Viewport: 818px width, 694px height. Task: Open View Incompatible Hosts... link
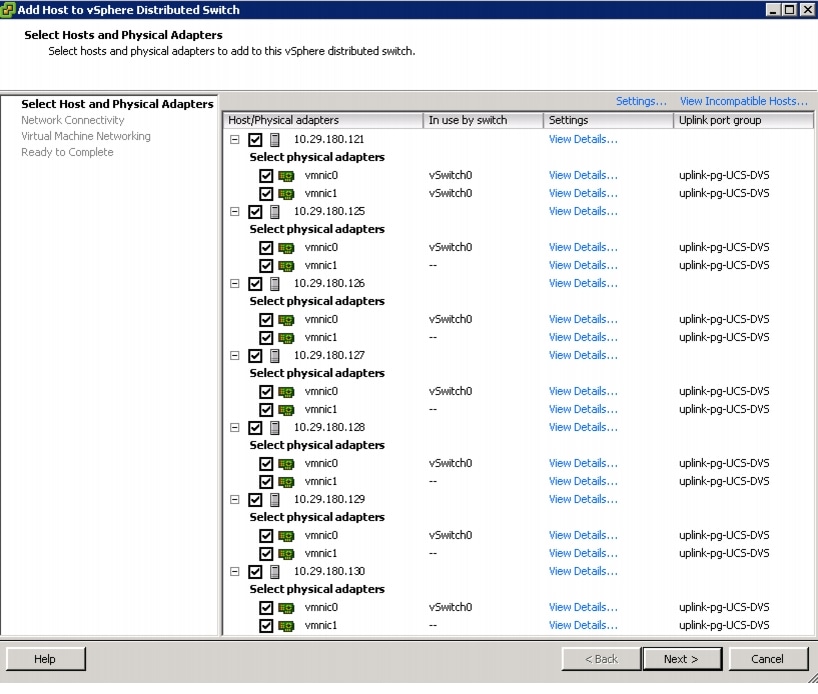pyautogui.click(x=743, y=101)
